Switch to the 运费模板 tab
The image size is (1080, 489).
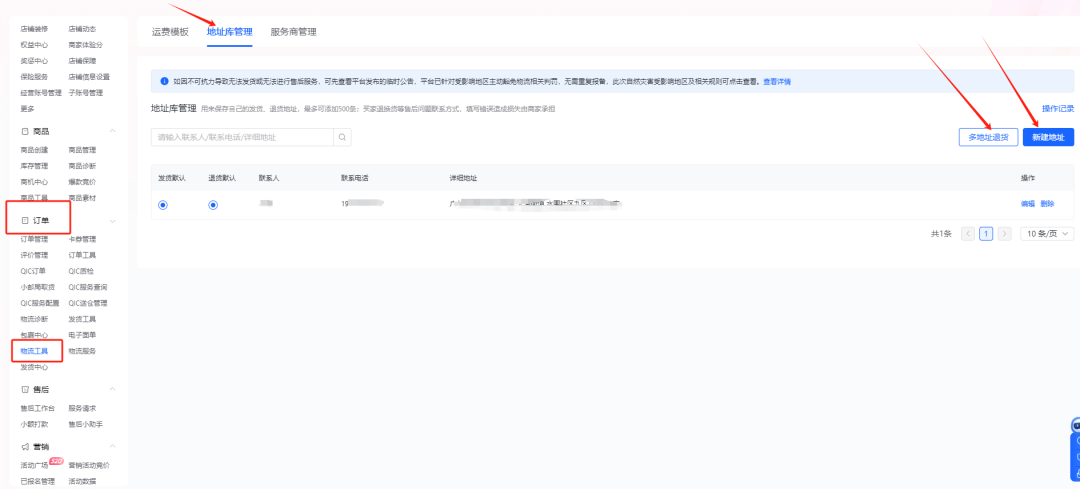(x=170, y=32)
